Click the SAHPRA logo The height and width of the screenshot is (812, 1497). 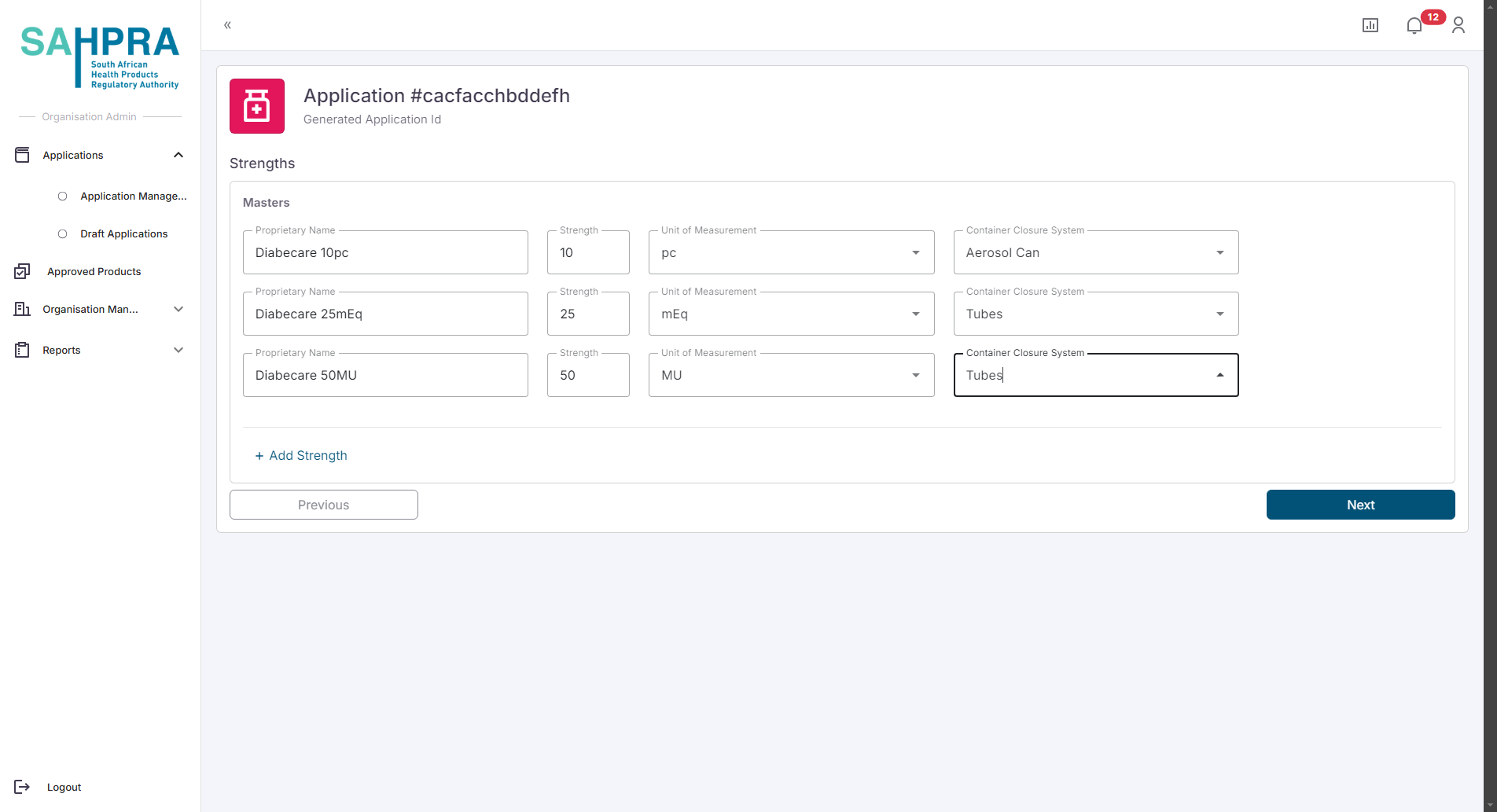(x=100, y=57)
